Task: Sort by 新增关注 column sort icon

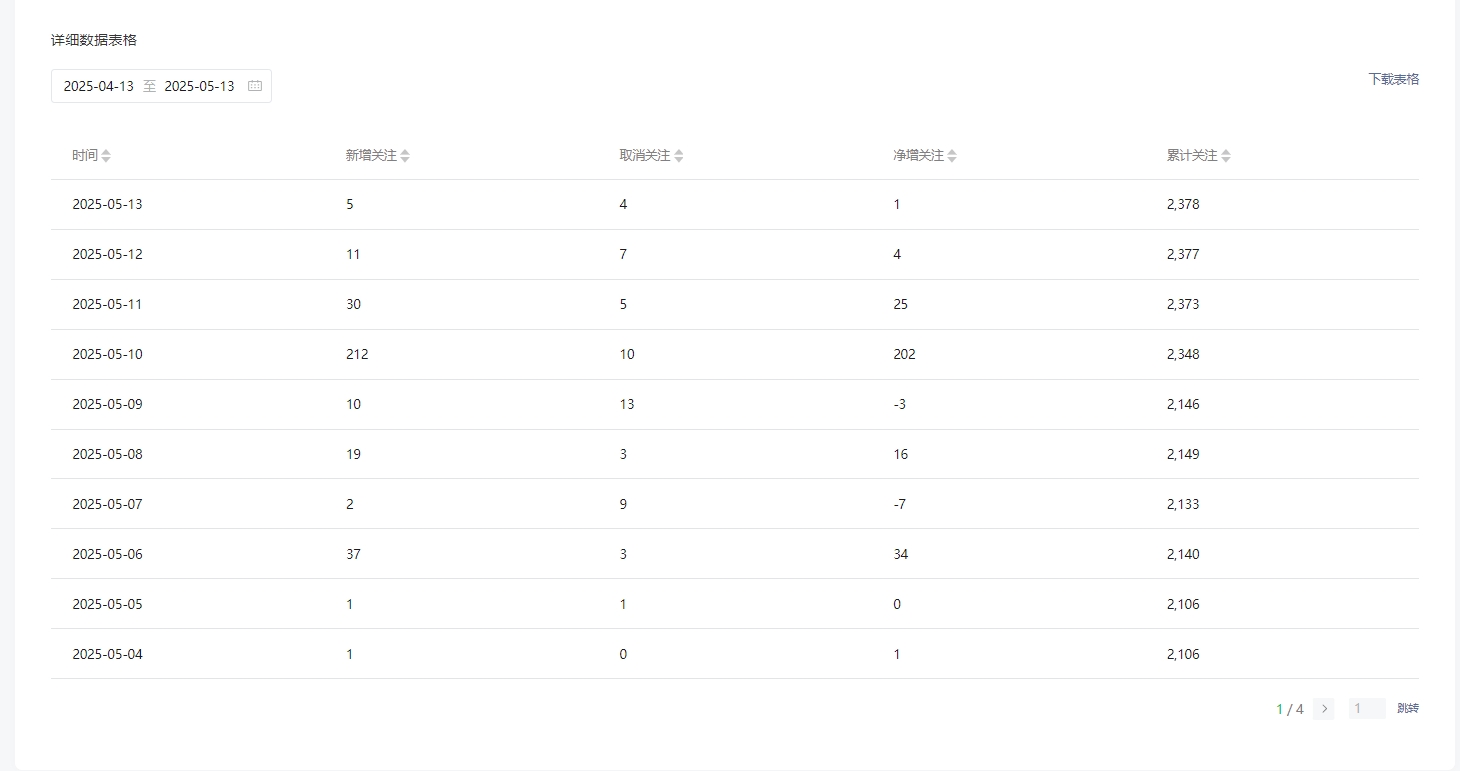Action: point(405,156)
